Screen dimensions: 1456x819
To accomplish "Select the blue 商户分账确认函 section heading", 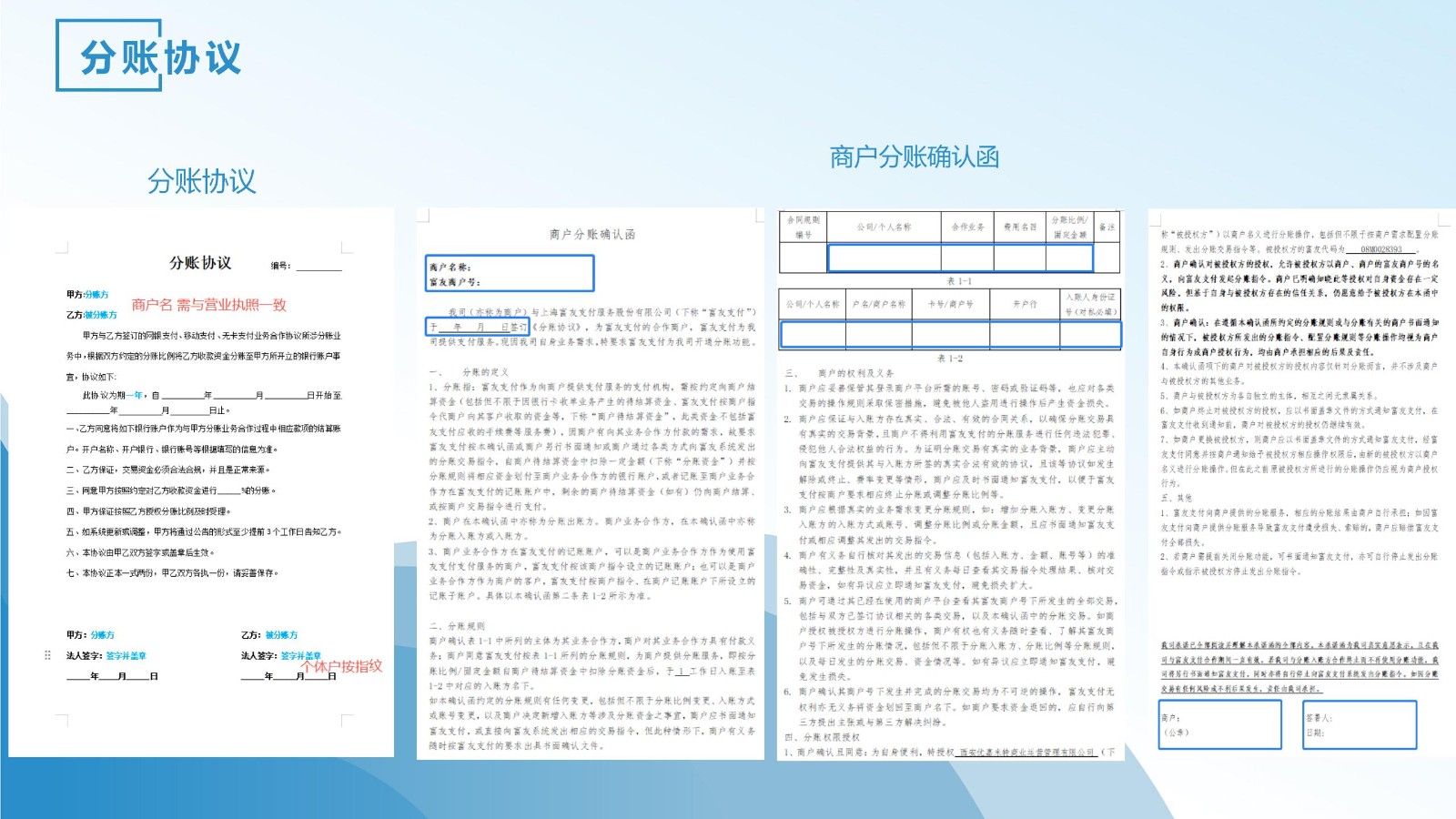I will pos(914,157).
